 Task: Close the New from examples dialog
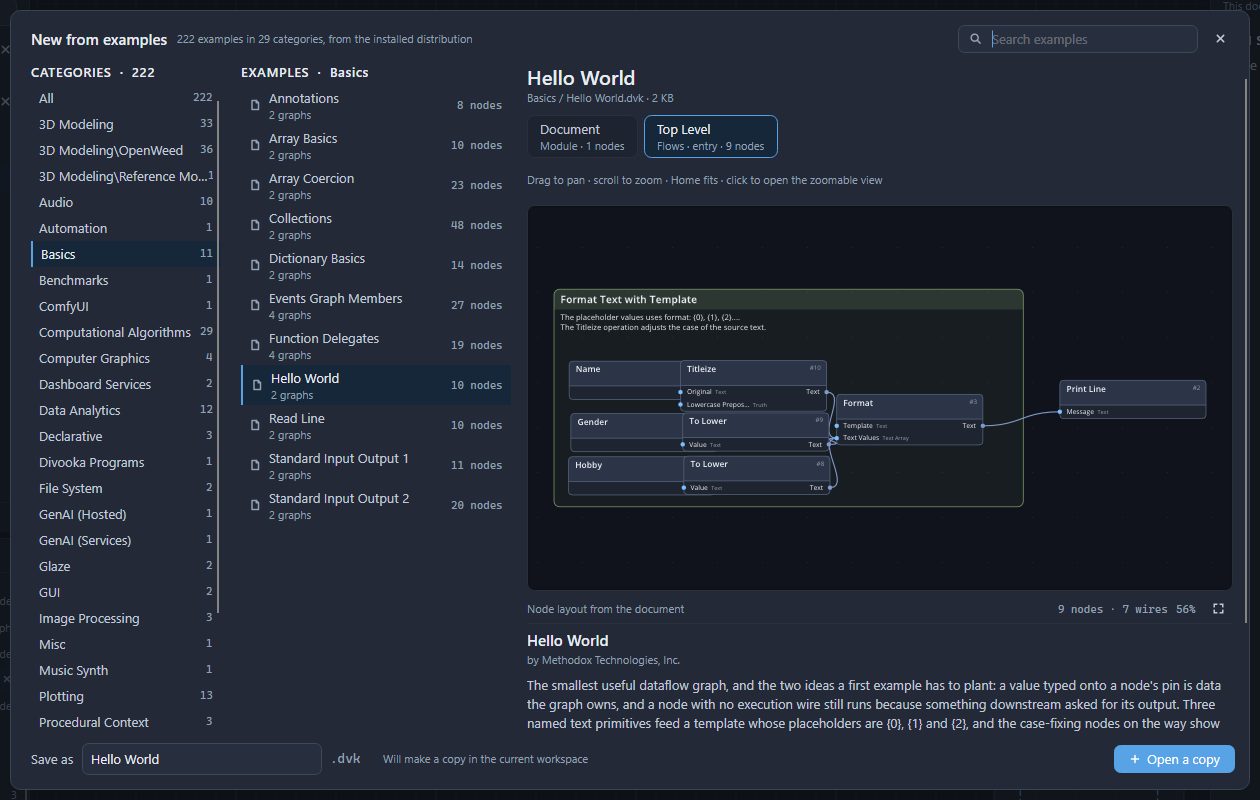1220,38
